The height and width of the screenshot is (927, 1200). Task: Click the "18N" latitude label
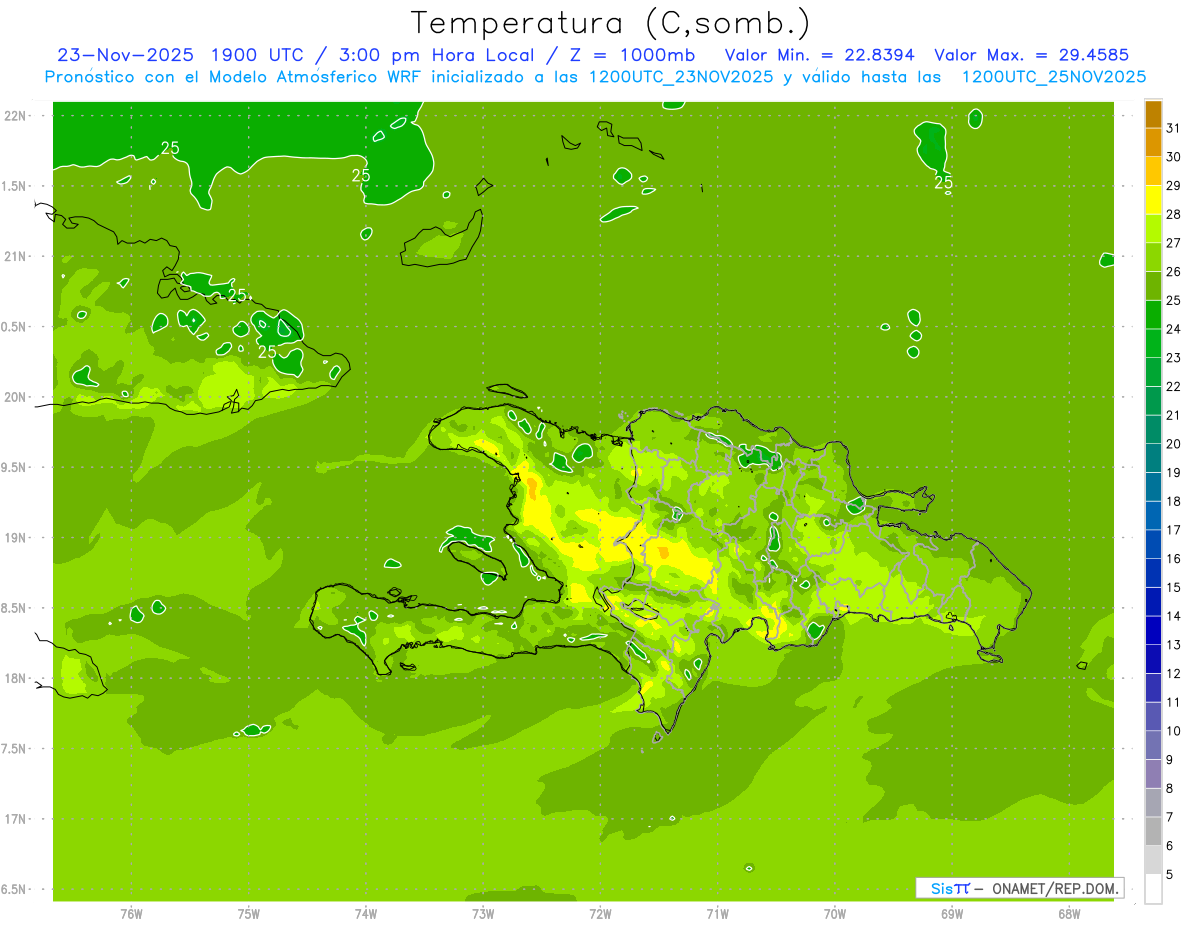click(14, 679)
